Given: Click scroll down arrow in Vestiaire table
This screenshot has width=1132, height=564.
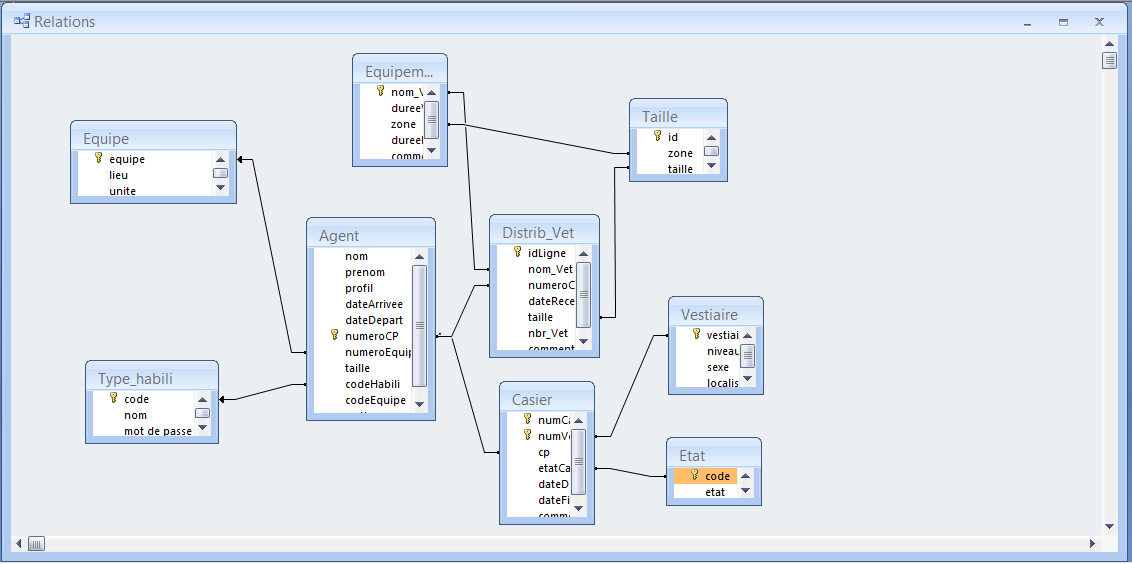Looking at the screenshot, I should pos(748,378).
